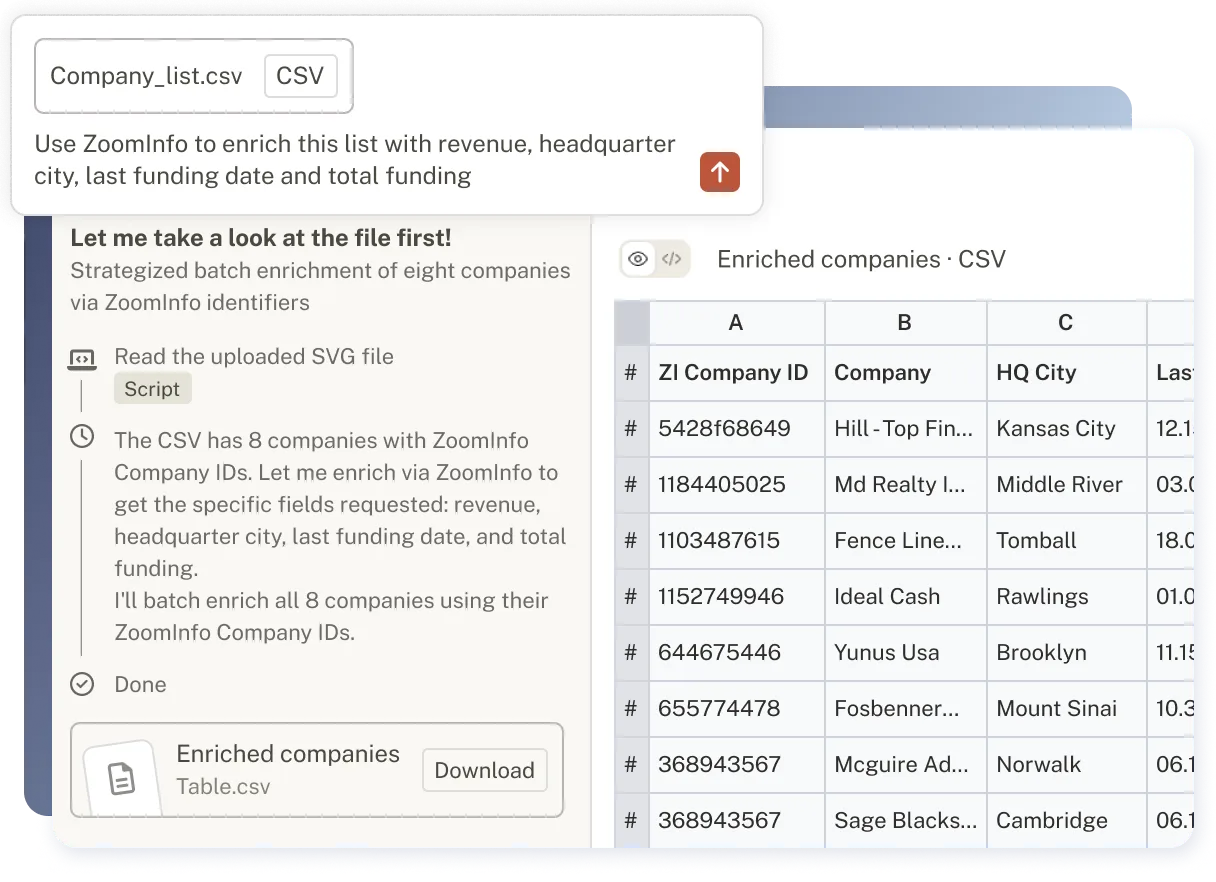Screen dimensions: 1216x882
Task: Click the clock icon beside the CSV summary
Action: click(x=82, y=437)
